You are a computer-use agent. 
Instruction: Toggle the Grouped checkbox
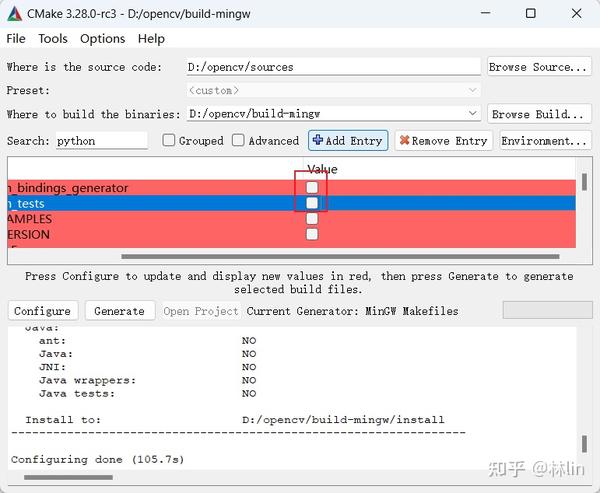168,140
